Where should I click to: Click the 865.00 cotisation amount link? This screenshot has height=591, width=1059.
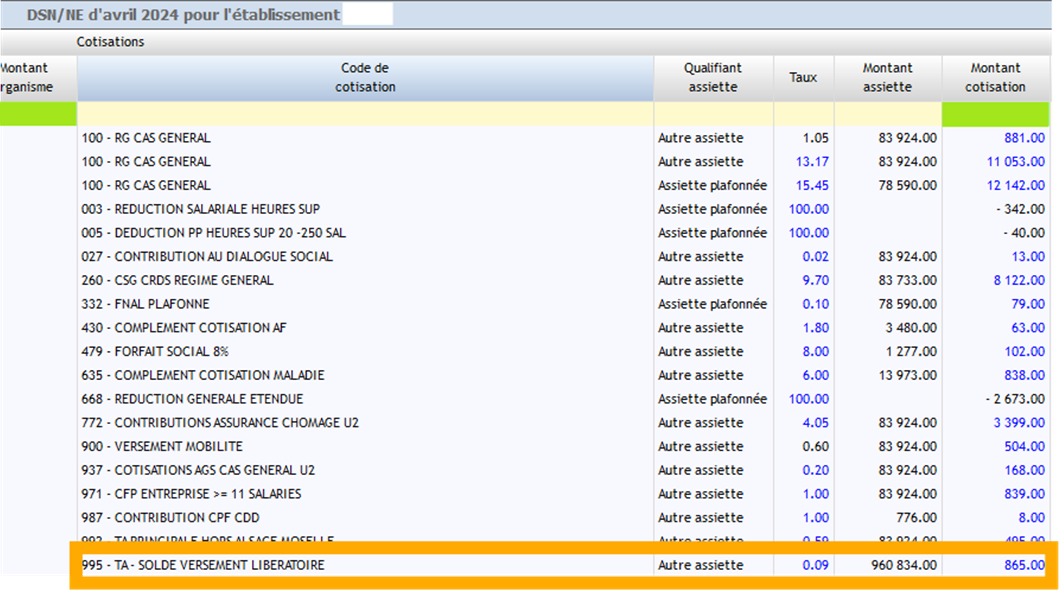click(1024, 566)
